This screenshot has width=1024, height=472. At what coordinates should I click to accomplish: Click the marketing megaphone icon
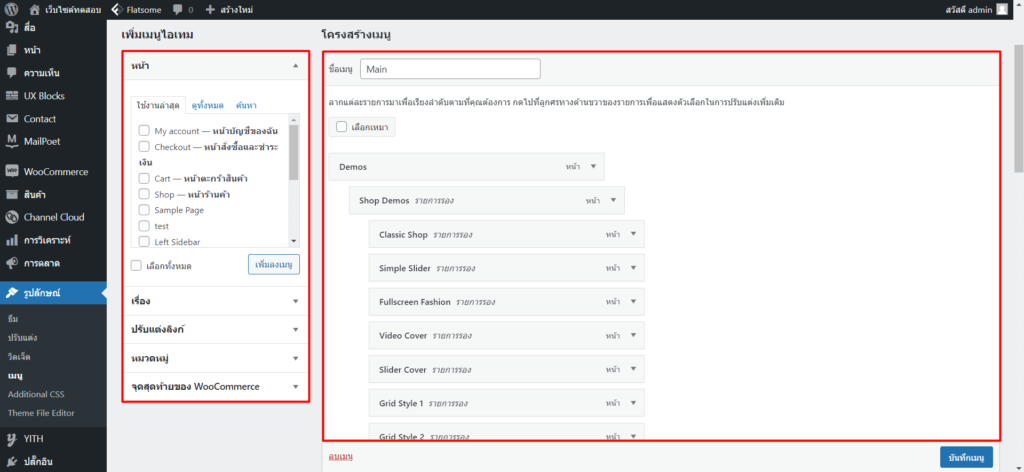(11, 264)
